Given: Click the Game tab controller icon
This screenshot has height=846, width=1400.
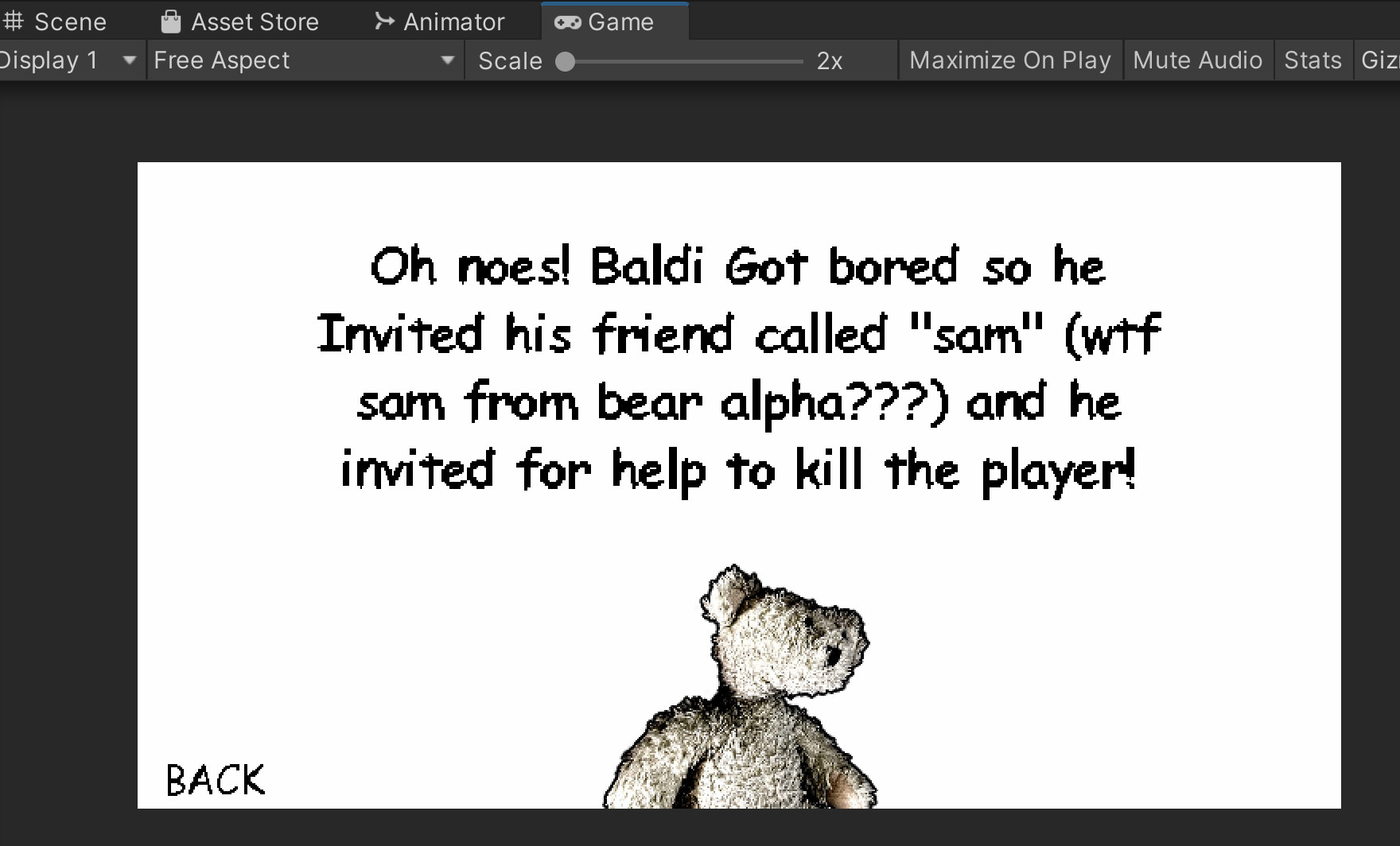Looking at the screenshot, I should tap(566, 21).
